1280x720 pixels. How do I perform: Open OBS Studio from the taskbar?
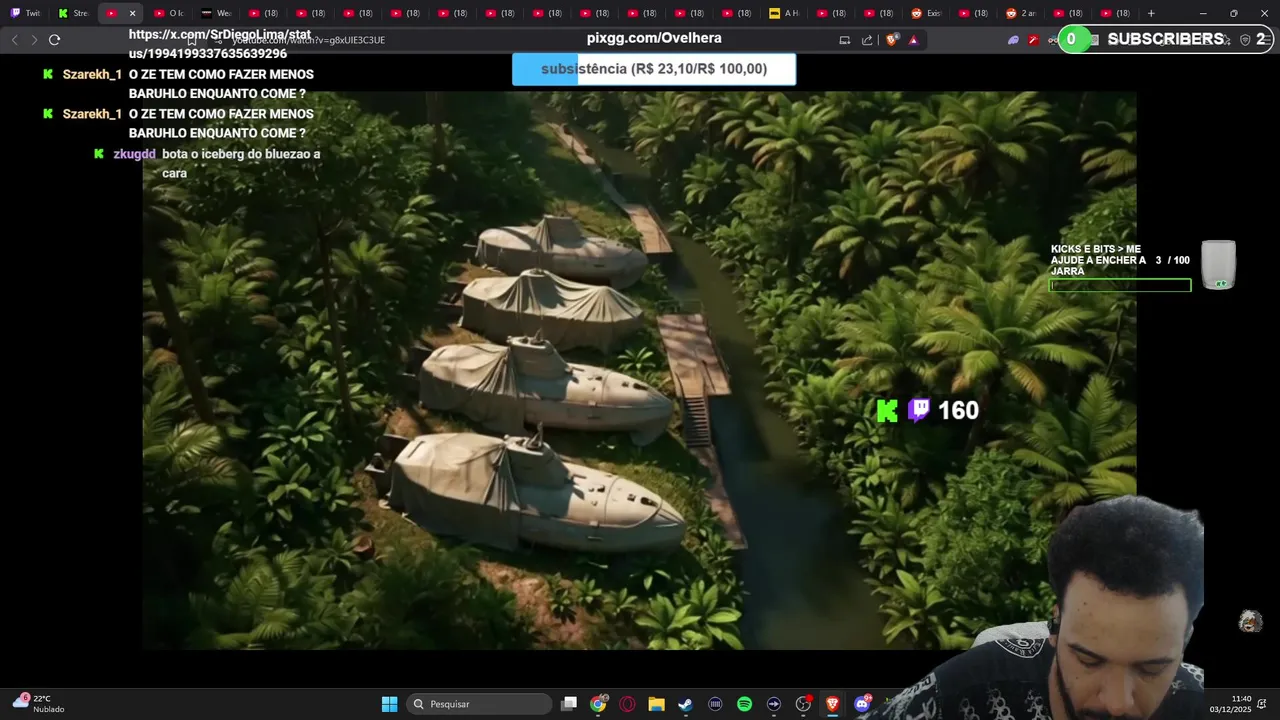point(803,704)
